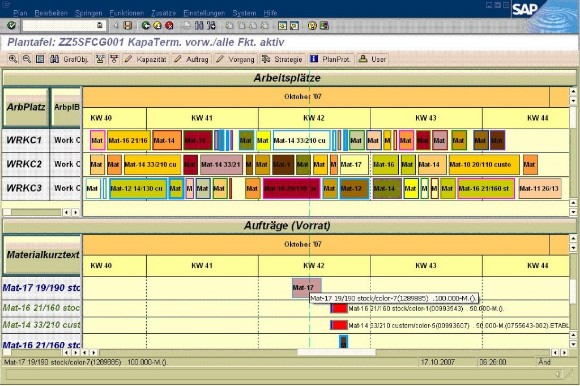Image resolution: width=580 pixels, height=386 pixels.
Task: Click the Previous Page icon
Action: (241, 26)
